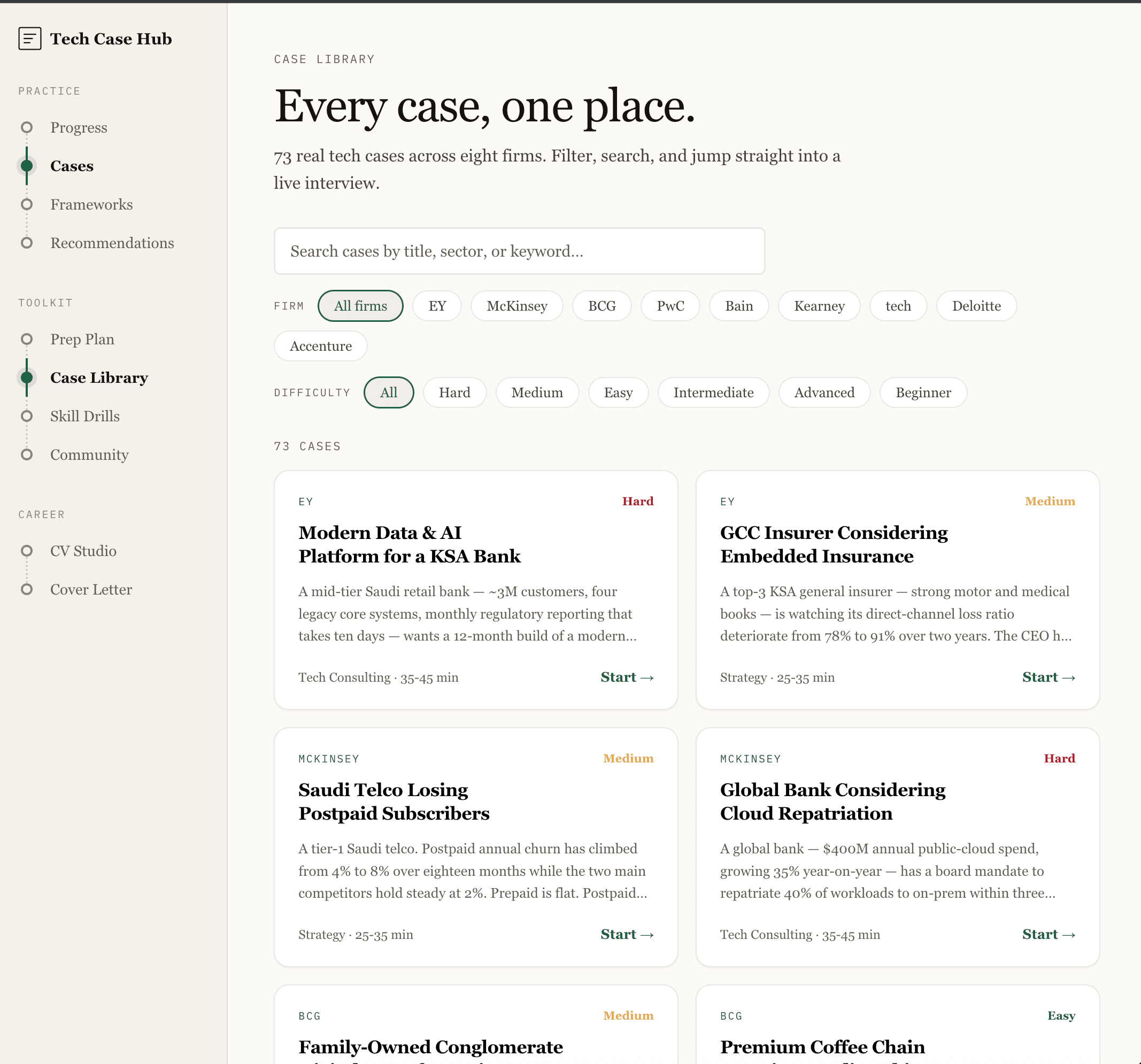Click the Medium label on the GCC Insurer case
This screenshot has width=1141, height=1064.
pos(1050,501)
